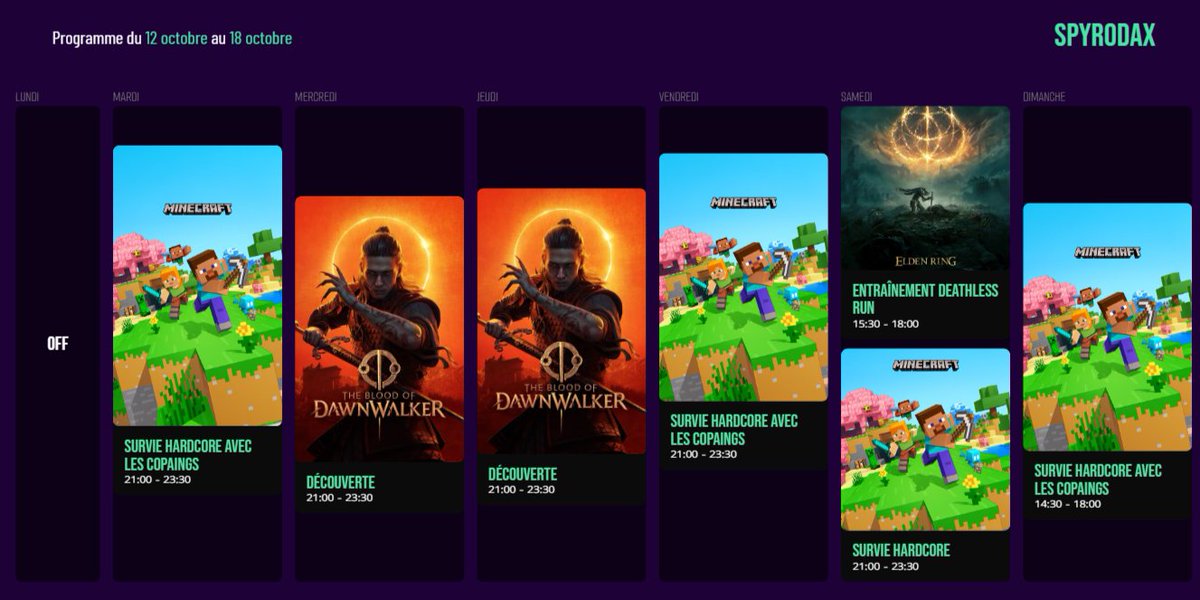Click the SPYRODAX logo text
The height and width of the screenshot is (600, 1200).
pyautogui.click(x=1104, y=36)
